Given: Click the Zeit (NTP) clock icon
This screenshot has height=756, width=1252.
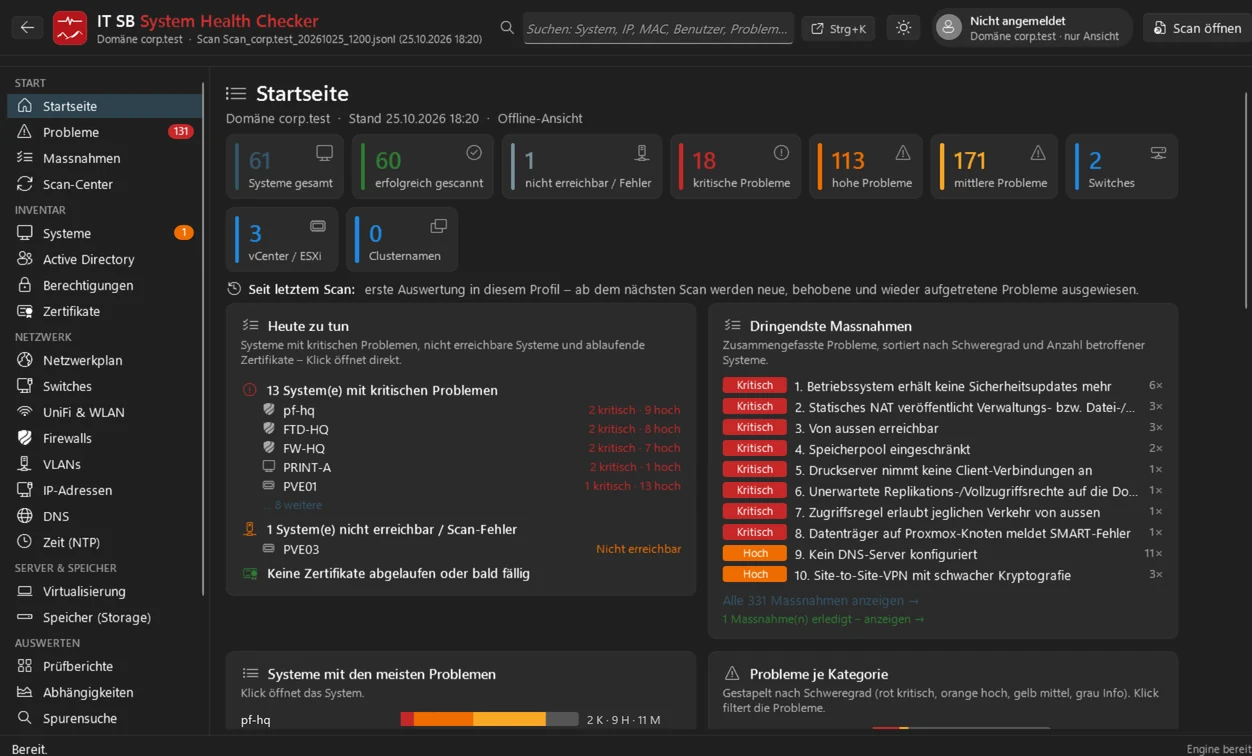Looking at the screenshot, I should 25,542.
